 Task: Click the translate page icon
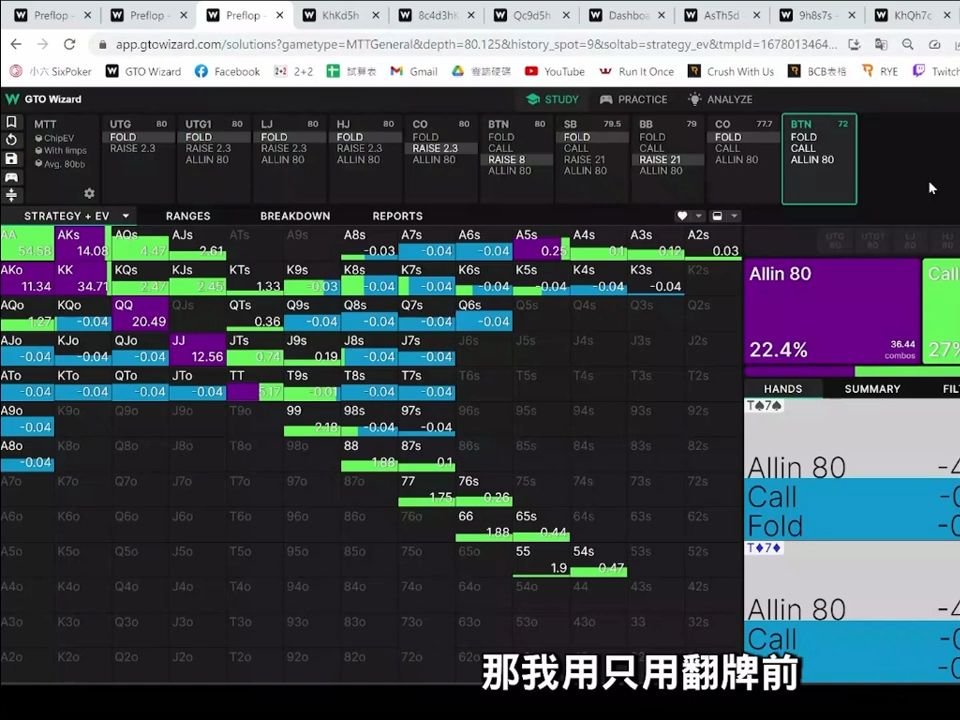pyautogui.click(x=881, y=44)
